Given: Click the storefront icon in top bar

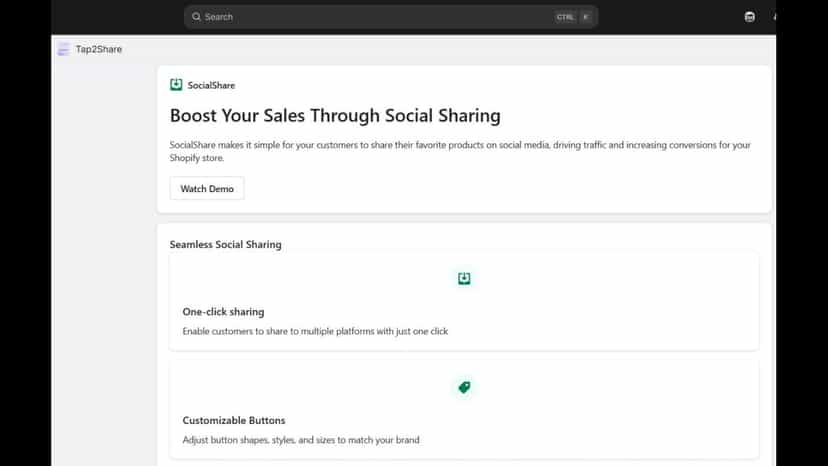Looking at the screenshot, I should pyautogui.click(x=749, y=17).
